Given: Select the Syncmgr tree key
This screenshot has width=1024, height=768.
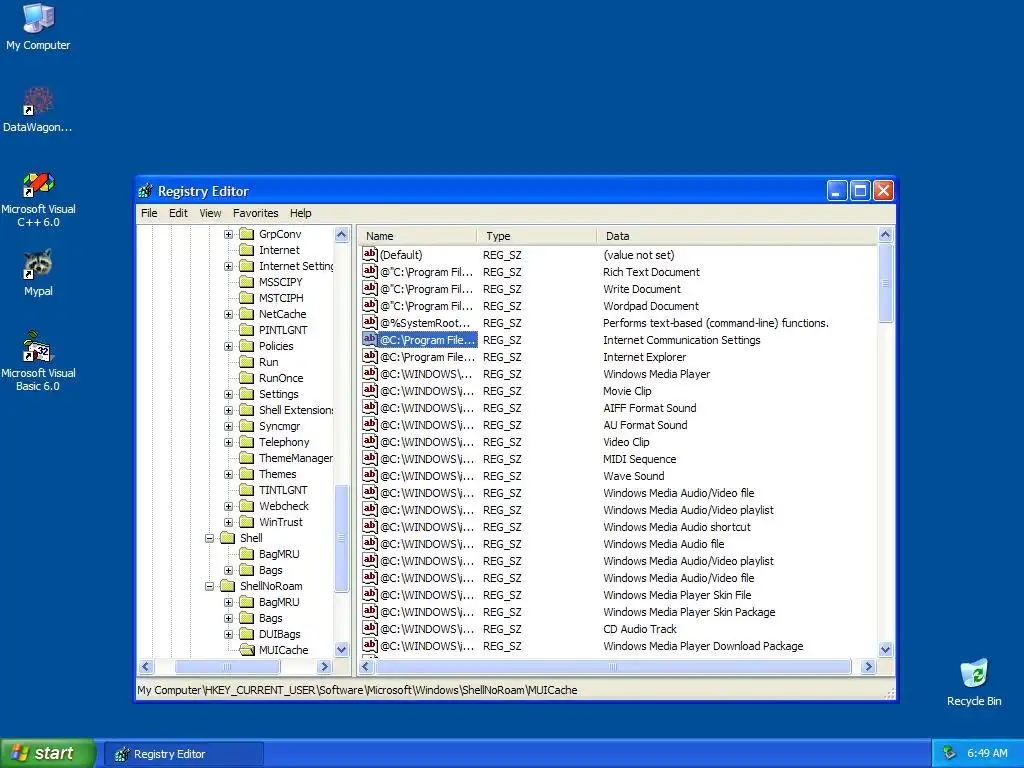Looking at the screenshot, I should tap(280, 426).
